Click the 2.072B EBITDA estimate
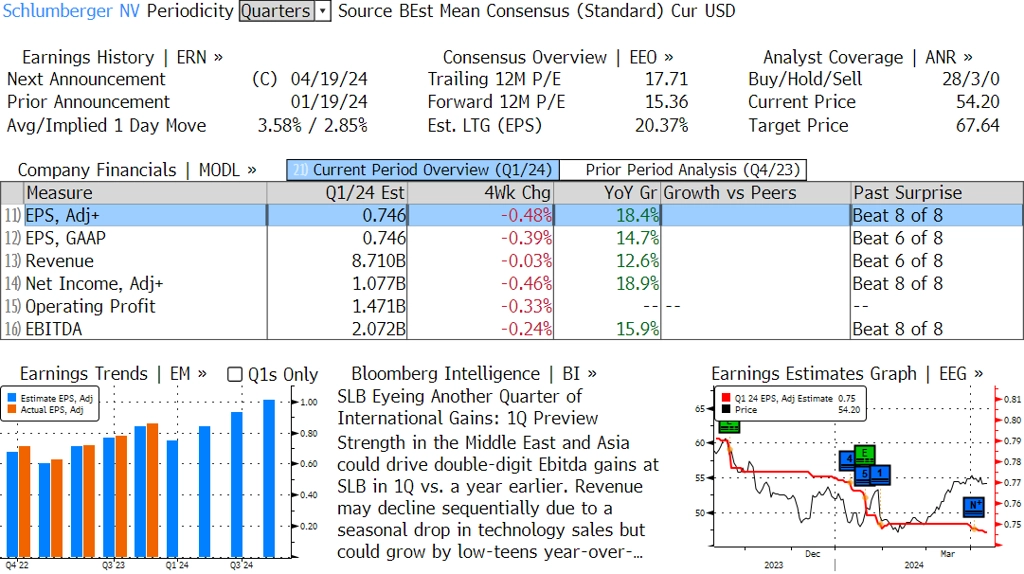Image resolution: width=1024 pixels, height=574 pixels. pos(378,328)
